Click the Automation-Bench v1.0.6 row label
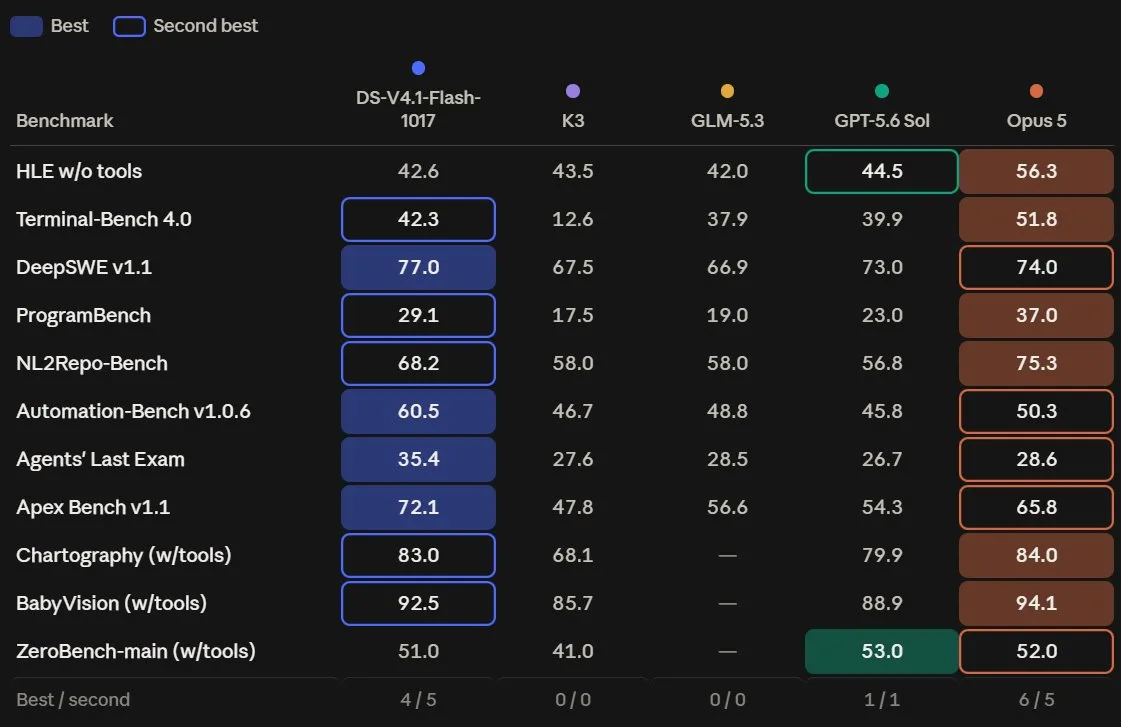Viewport: 1121px width, 727px height. pyautogui.click(x=133, y=411)
